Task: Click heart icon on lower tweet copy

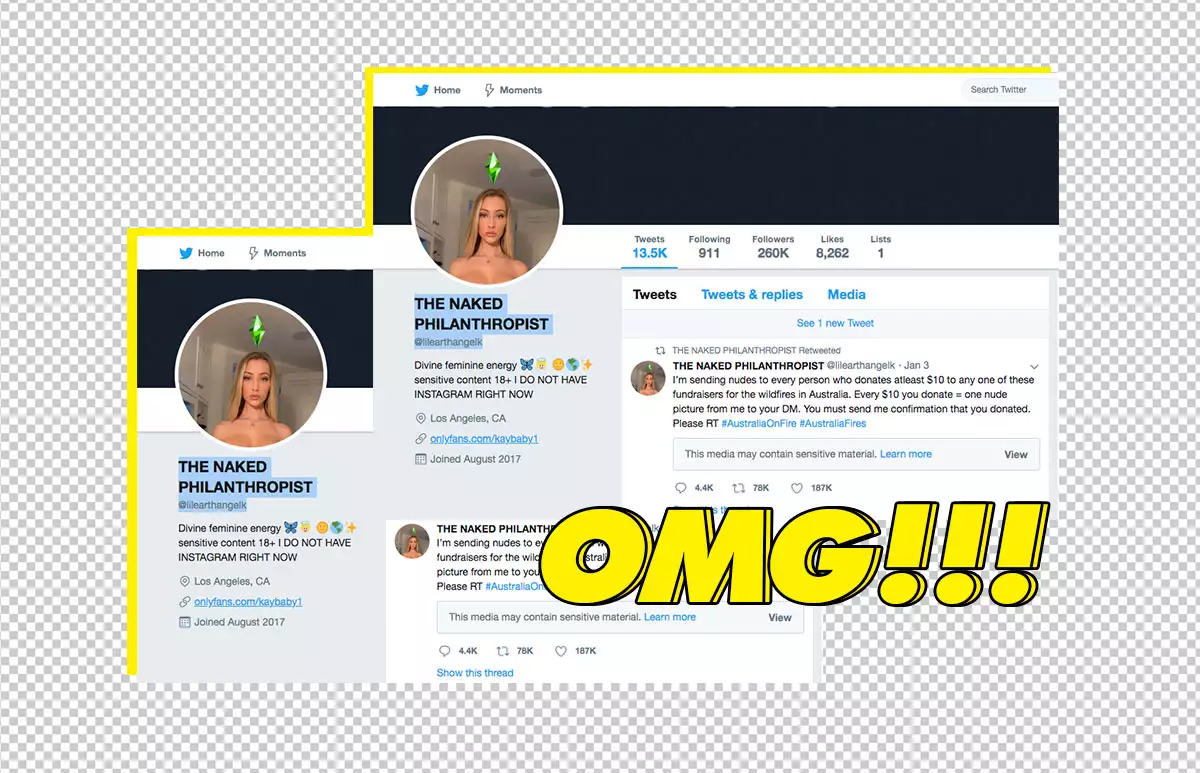Action: (x=561, y=651)
